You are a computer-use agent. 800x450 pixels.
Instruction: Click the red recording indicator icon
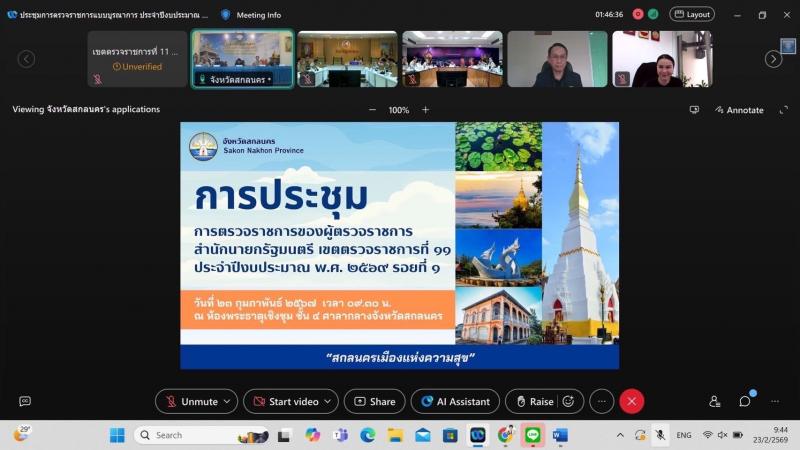tap(638, 14)
